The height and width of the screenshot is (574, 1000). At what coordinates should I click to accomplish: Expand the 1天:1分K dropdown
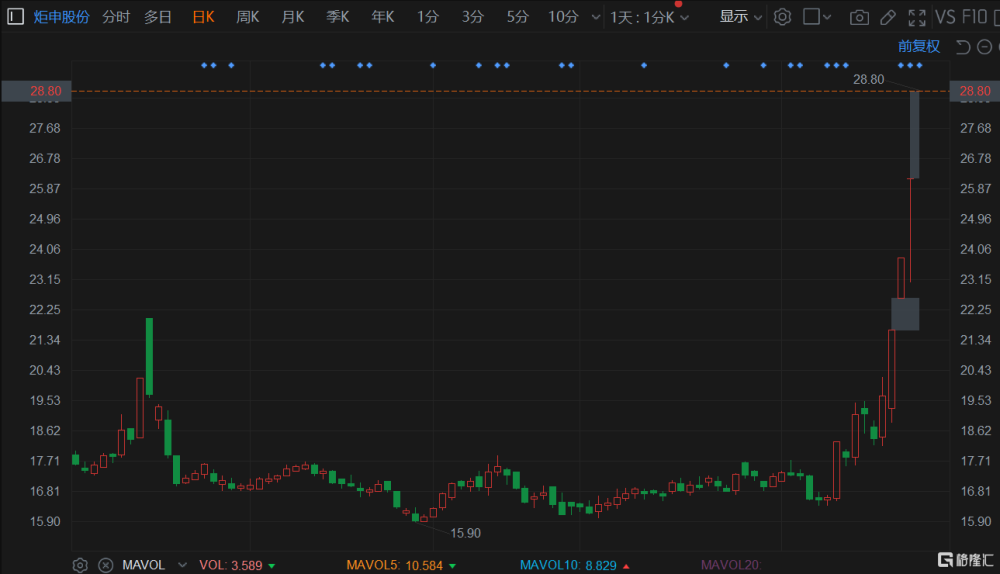point(649,17)
